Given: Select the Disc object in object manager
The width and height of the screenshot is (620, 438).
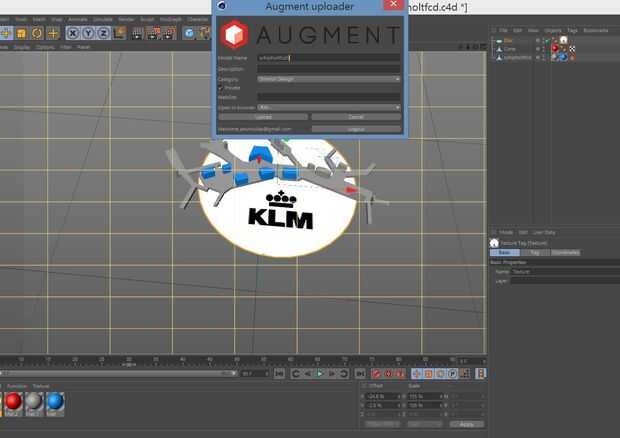Looking at the screenshot, I should click(x=508, y=40).
